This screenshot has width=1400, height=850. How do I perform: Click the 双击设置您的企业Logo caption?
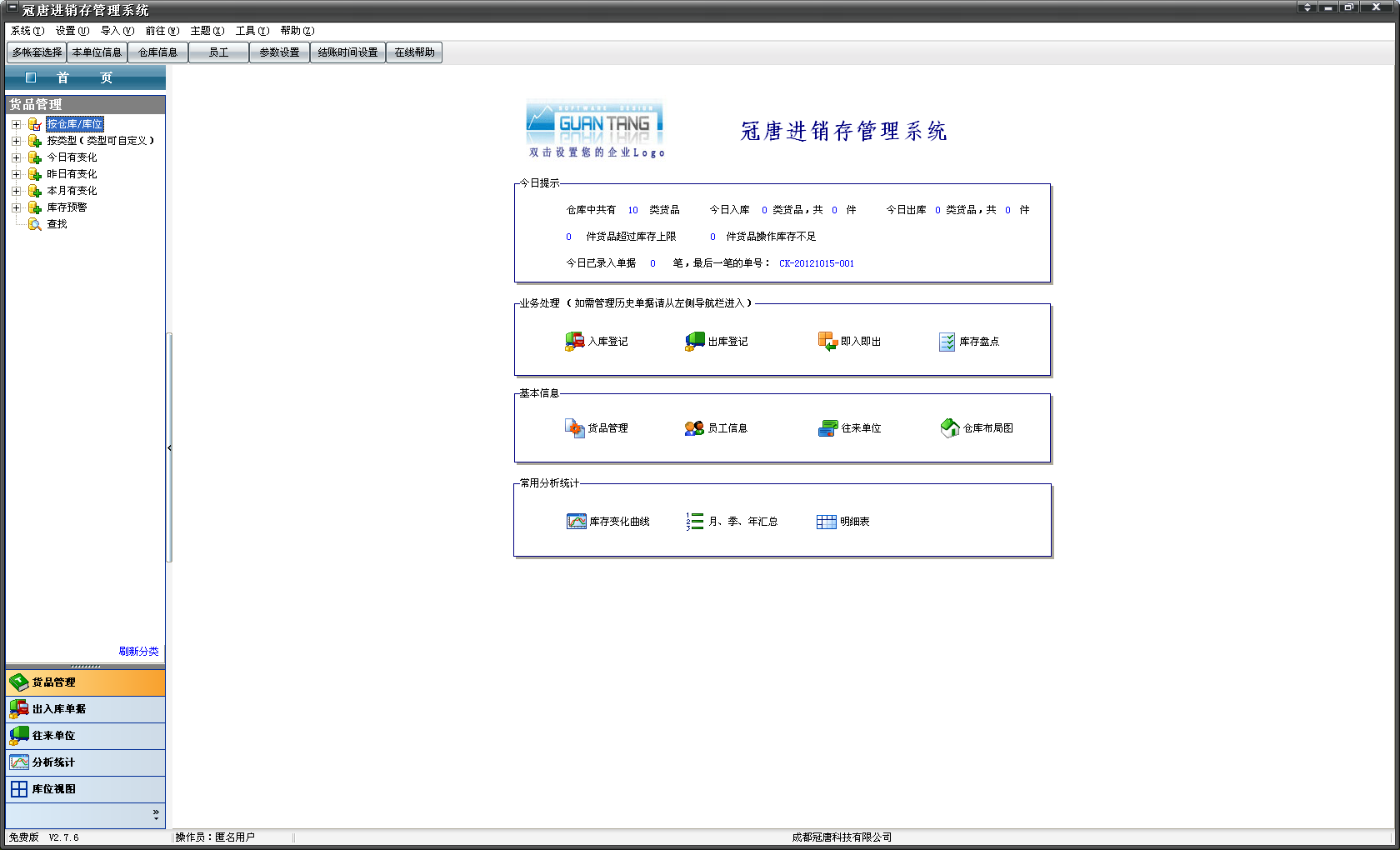click(597, 152)
